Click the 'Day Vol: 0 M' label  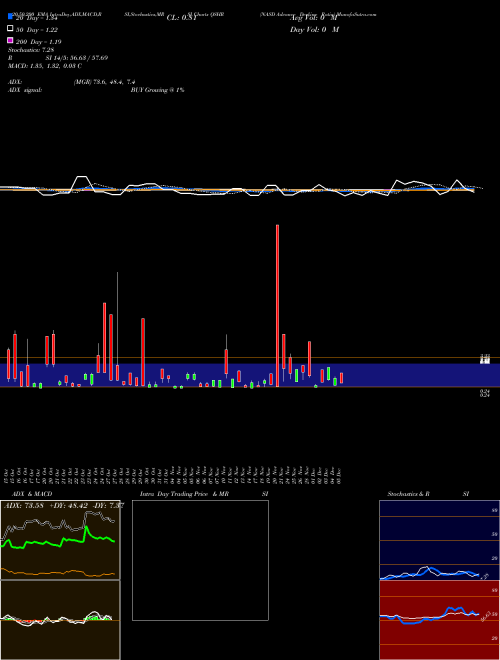coord(314,29)
